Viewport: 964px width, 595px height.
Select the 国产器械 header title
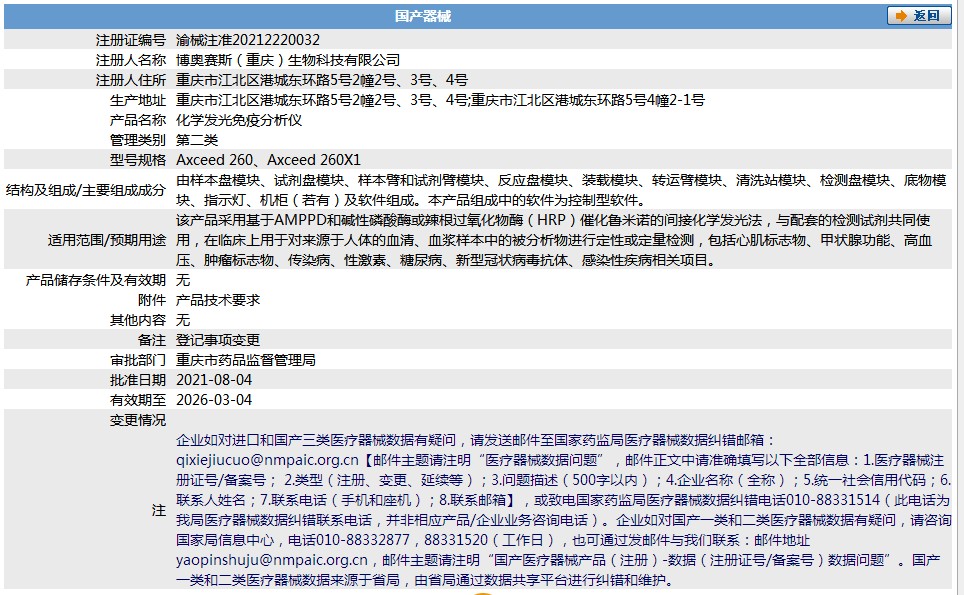tap(423, 16)
